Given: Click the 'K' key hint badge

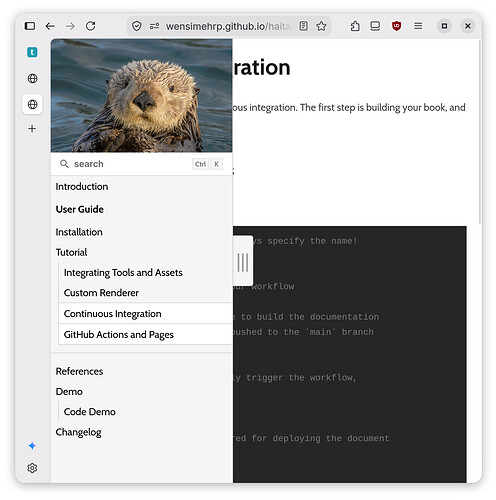Looking at the screenshot, I should 216,164.
